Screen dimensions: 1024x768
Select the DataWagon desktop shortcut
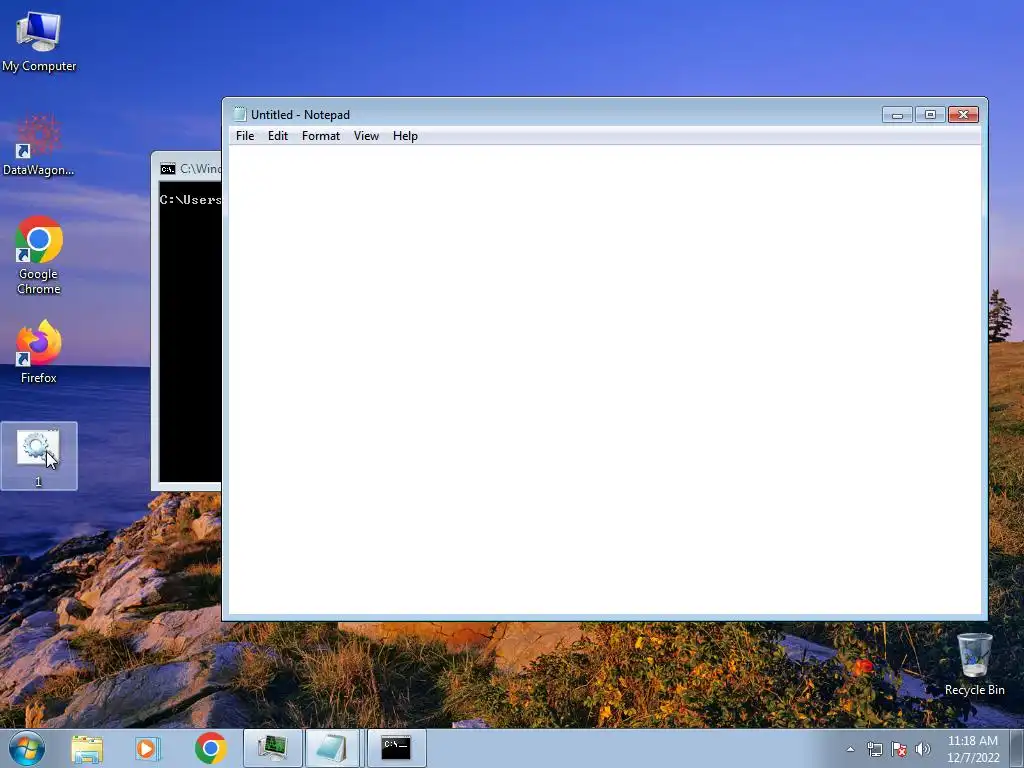[x=39, y=145]
